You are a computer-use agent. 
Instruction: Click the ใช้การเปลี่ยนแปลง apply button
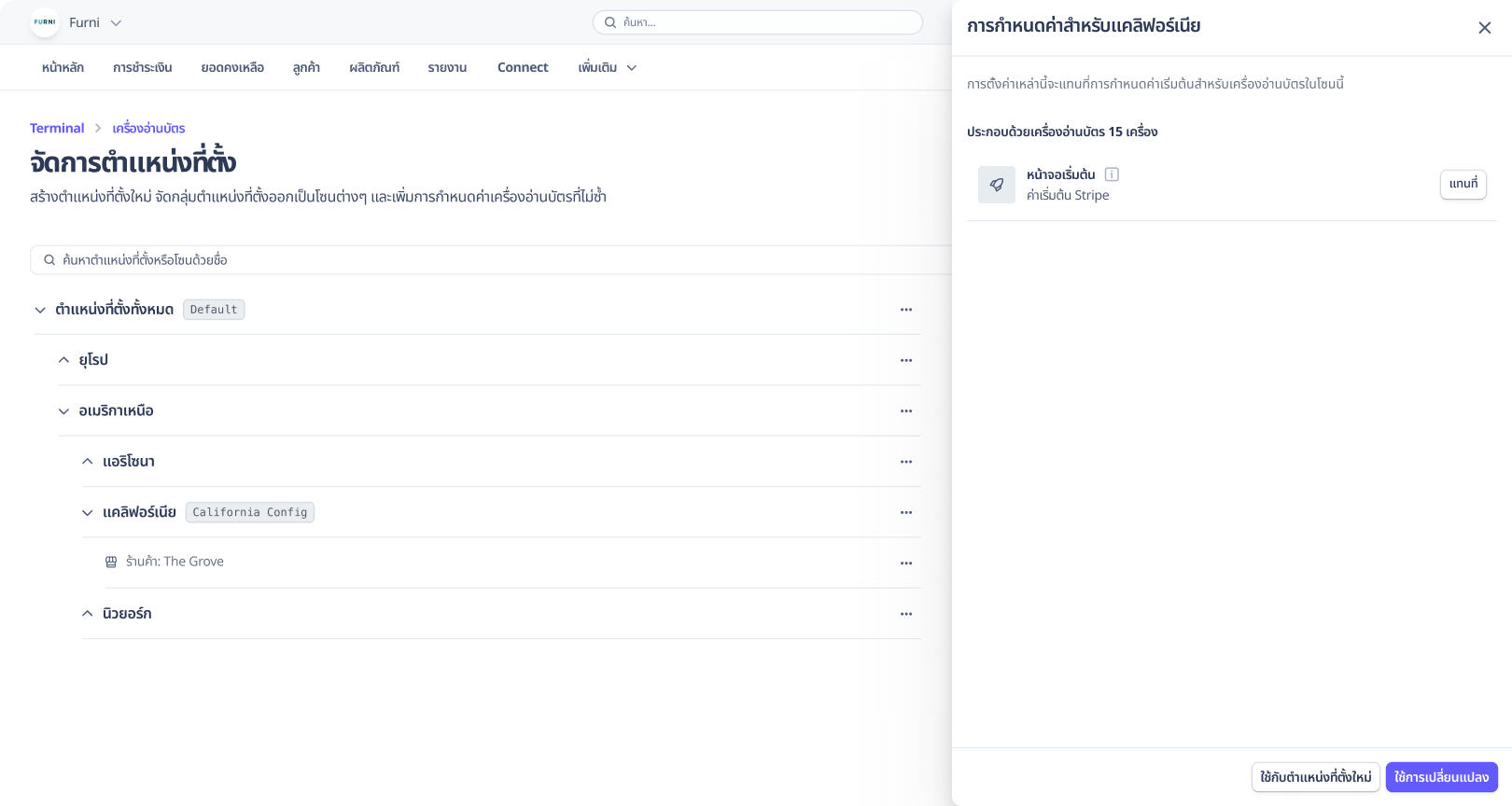tap(1442, 777)
